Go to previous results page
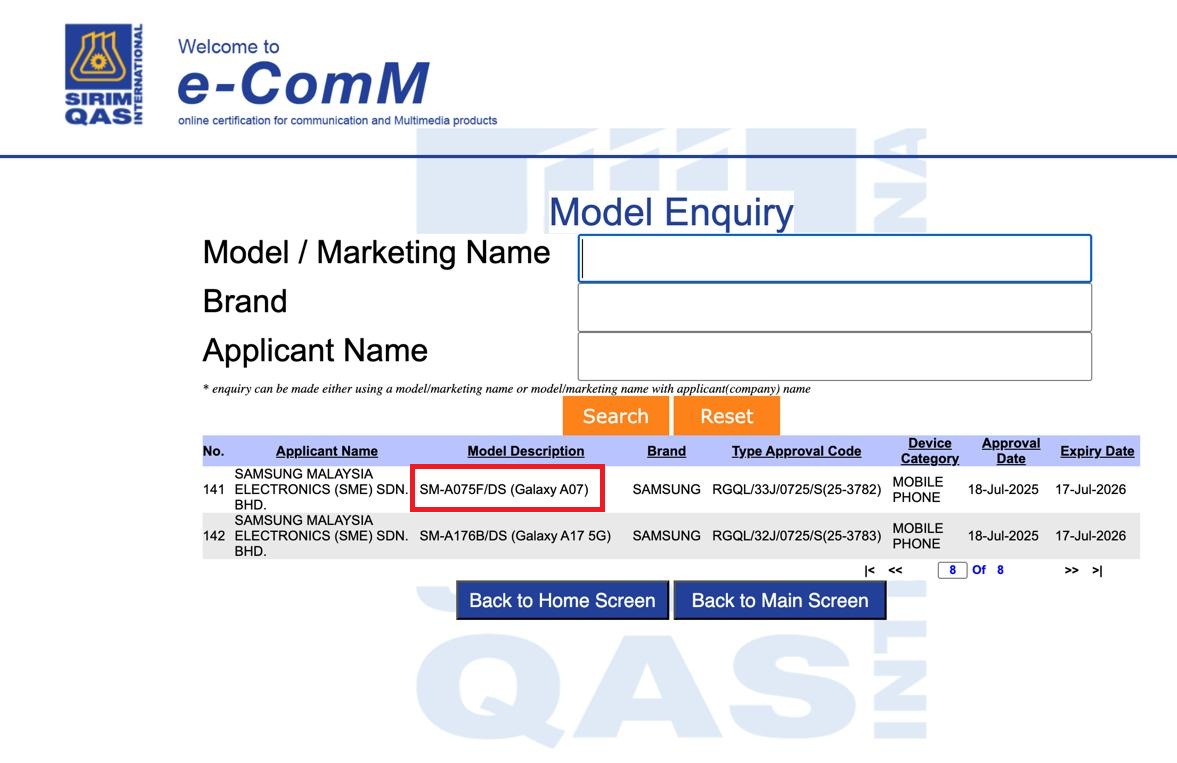1177x763 pixels. tap(895, 571)
